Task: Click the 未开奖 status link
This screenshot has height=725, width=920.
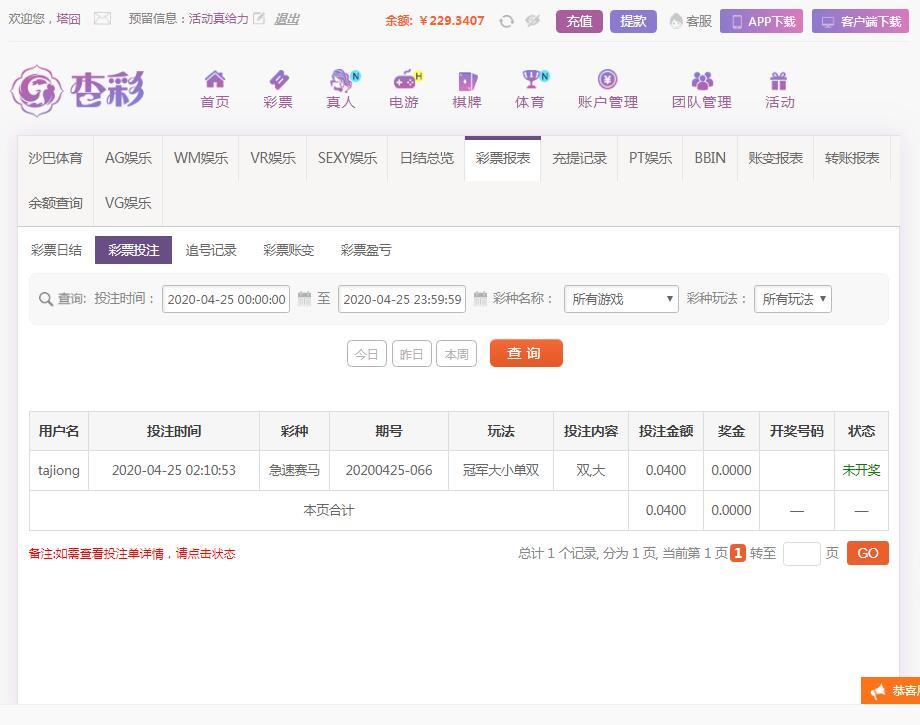Action: 861,470
